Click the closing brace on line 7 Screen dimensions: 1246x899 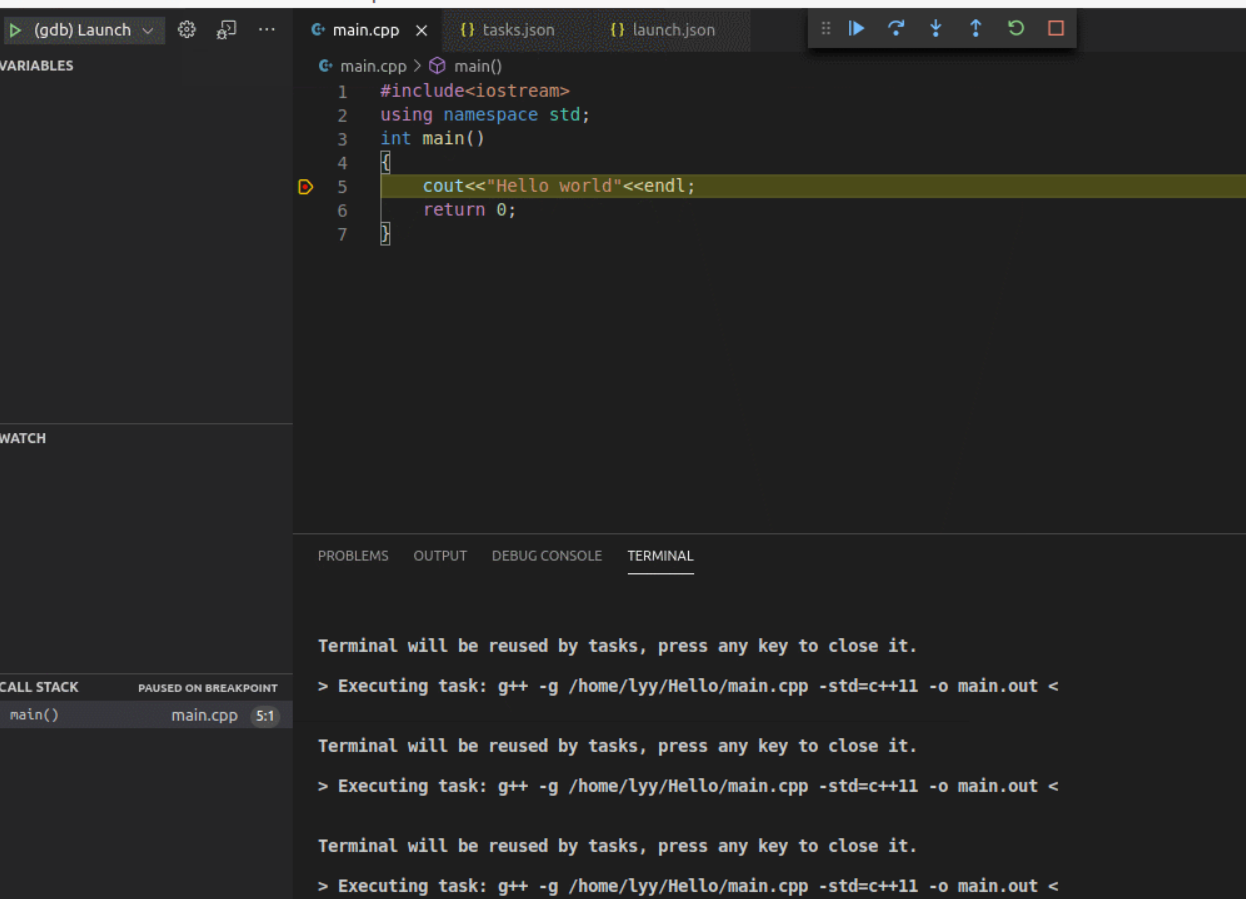coord(385,234)
